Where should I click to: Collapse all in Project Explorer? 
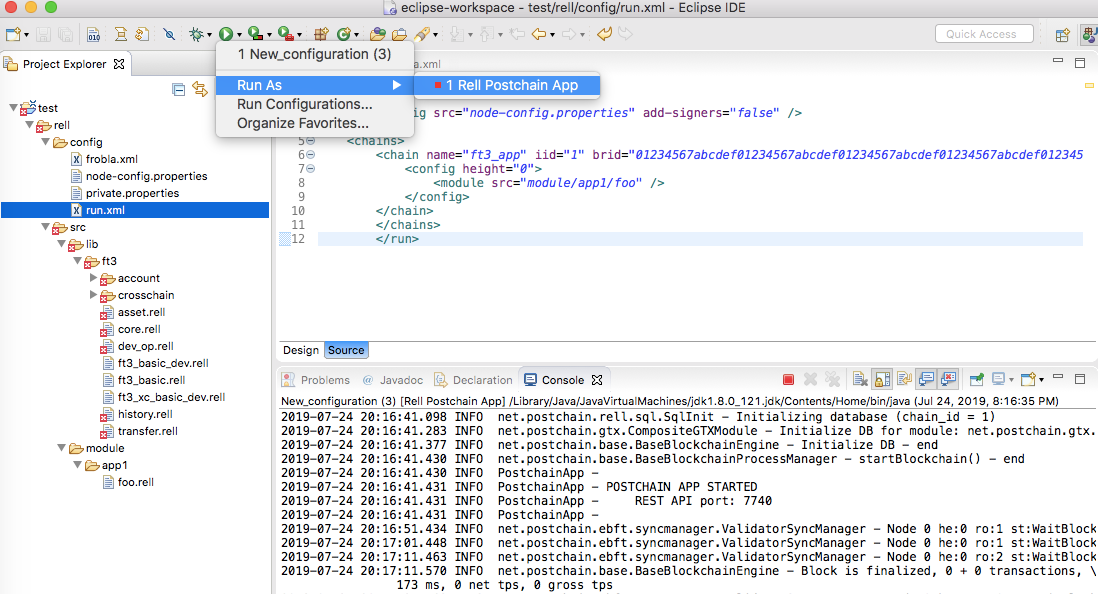(x=179, y=90)
